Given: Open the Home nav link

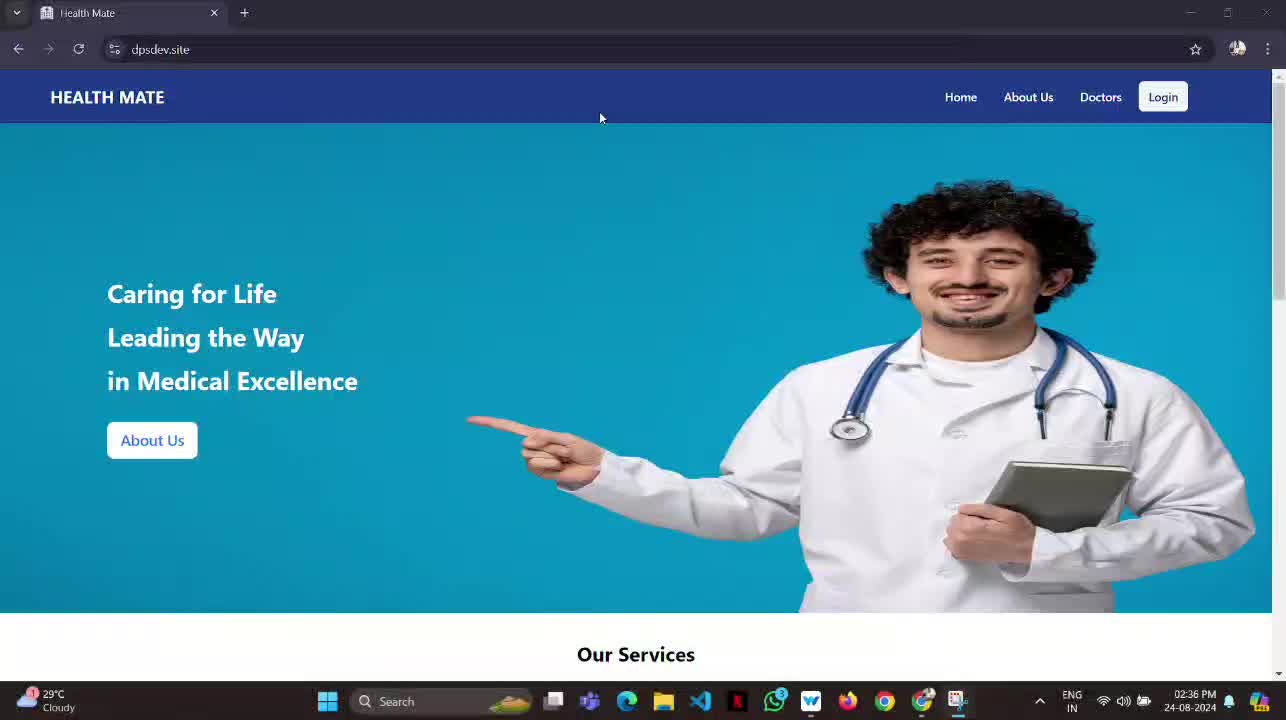Looking at the screenshot, I should click(x=960, y=97).
